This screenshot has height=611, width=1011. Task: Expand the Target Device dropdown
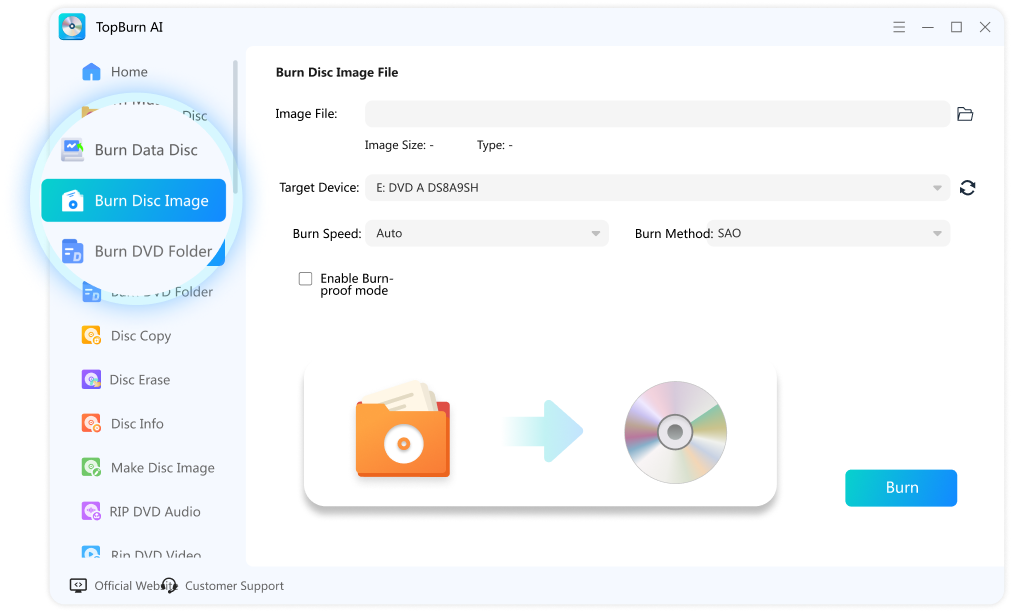(x=937, y=188)
